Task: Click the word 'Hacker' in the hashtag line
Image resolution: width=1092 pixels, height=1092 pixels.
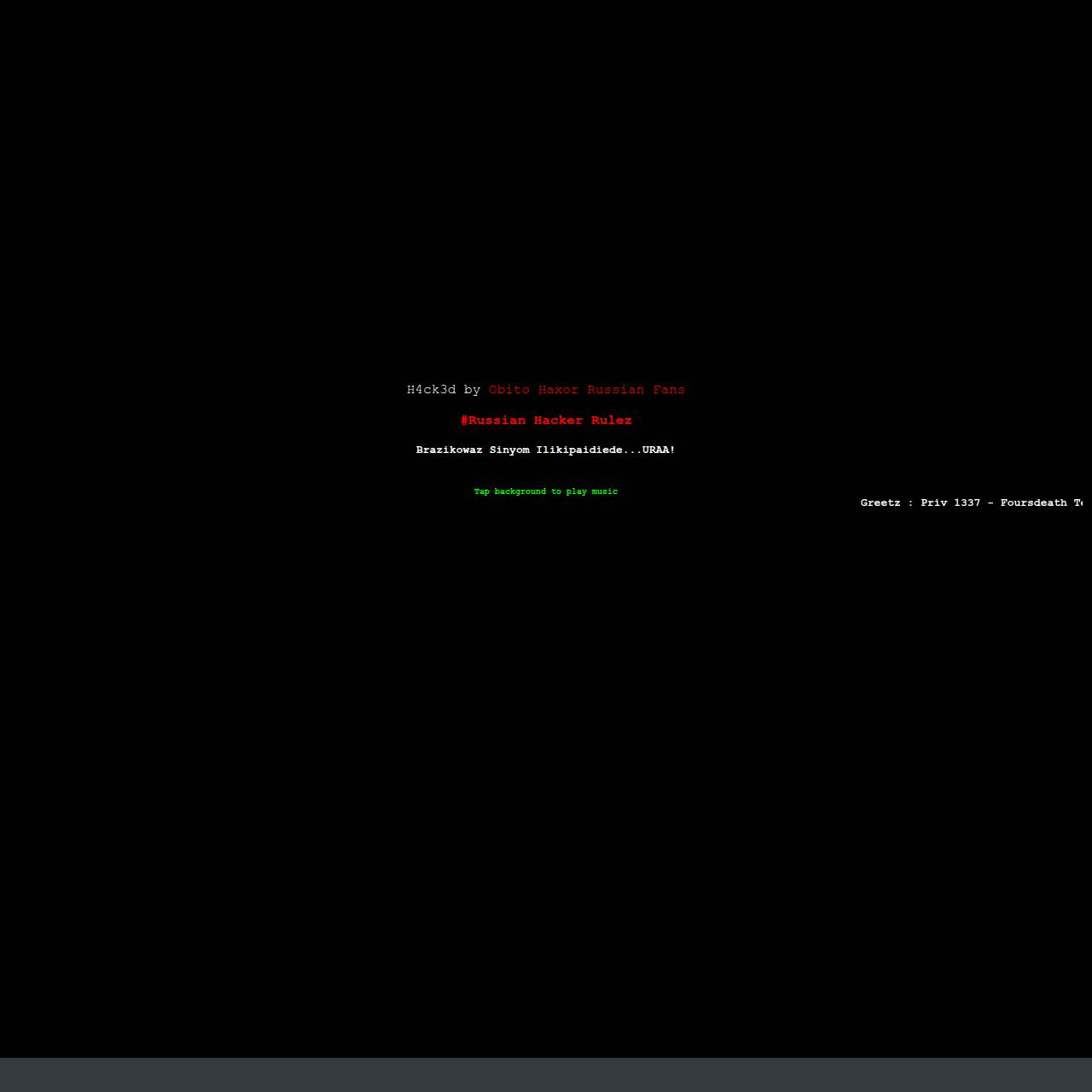Action: tap(558, 421)
